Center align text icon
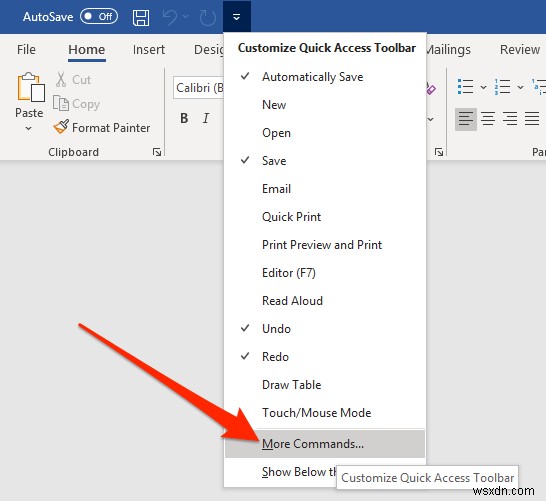 (488, 118)
